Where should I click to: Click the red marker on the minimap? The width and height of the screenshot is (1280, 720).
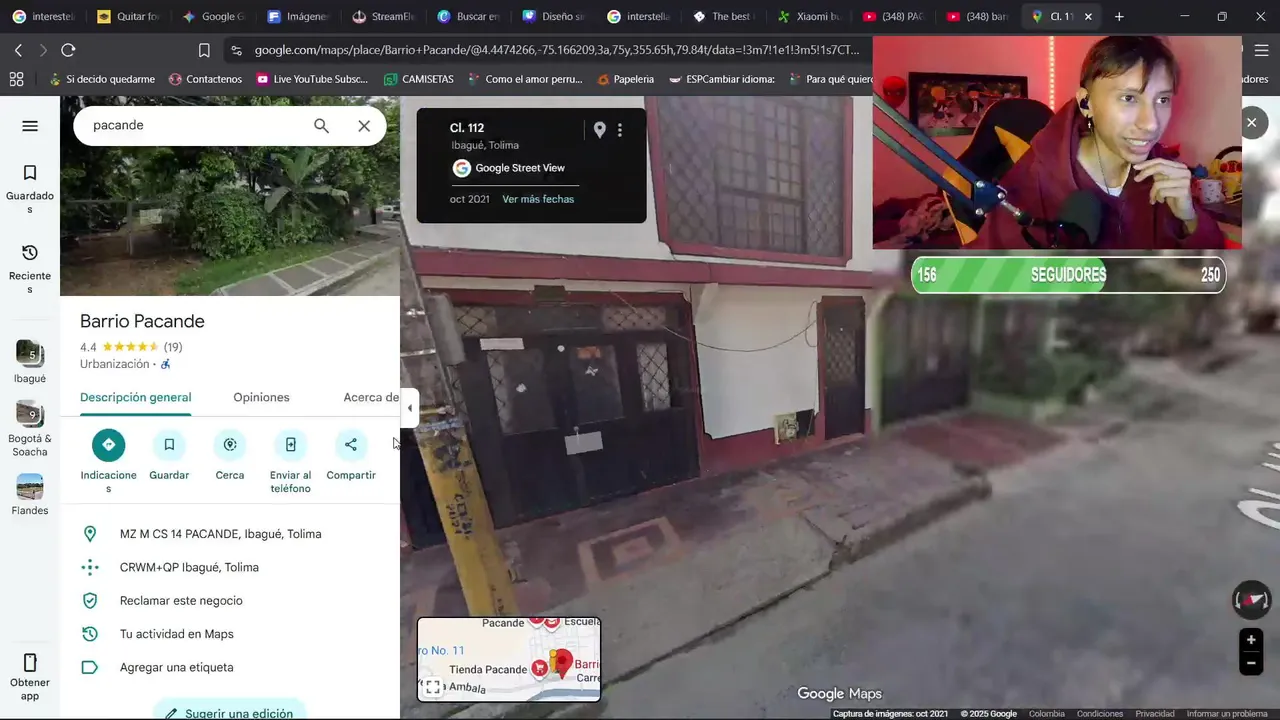click(x=562, y=662)
